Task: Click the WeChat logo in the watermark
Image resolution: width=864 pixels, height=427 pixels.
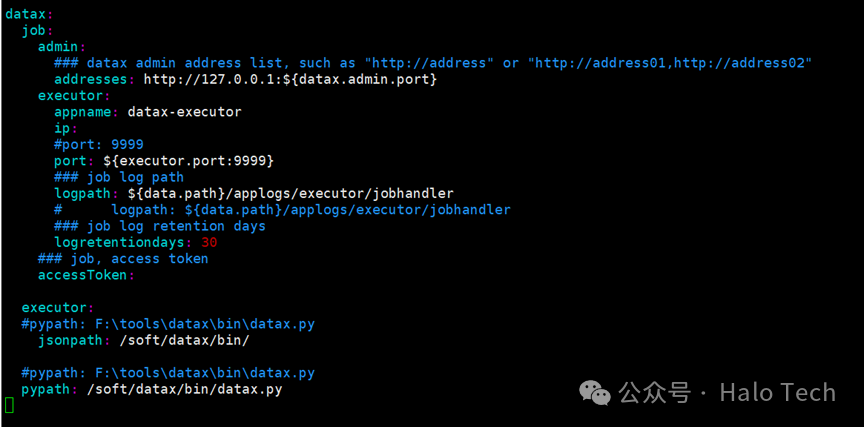Action: [x=596, y=393]
